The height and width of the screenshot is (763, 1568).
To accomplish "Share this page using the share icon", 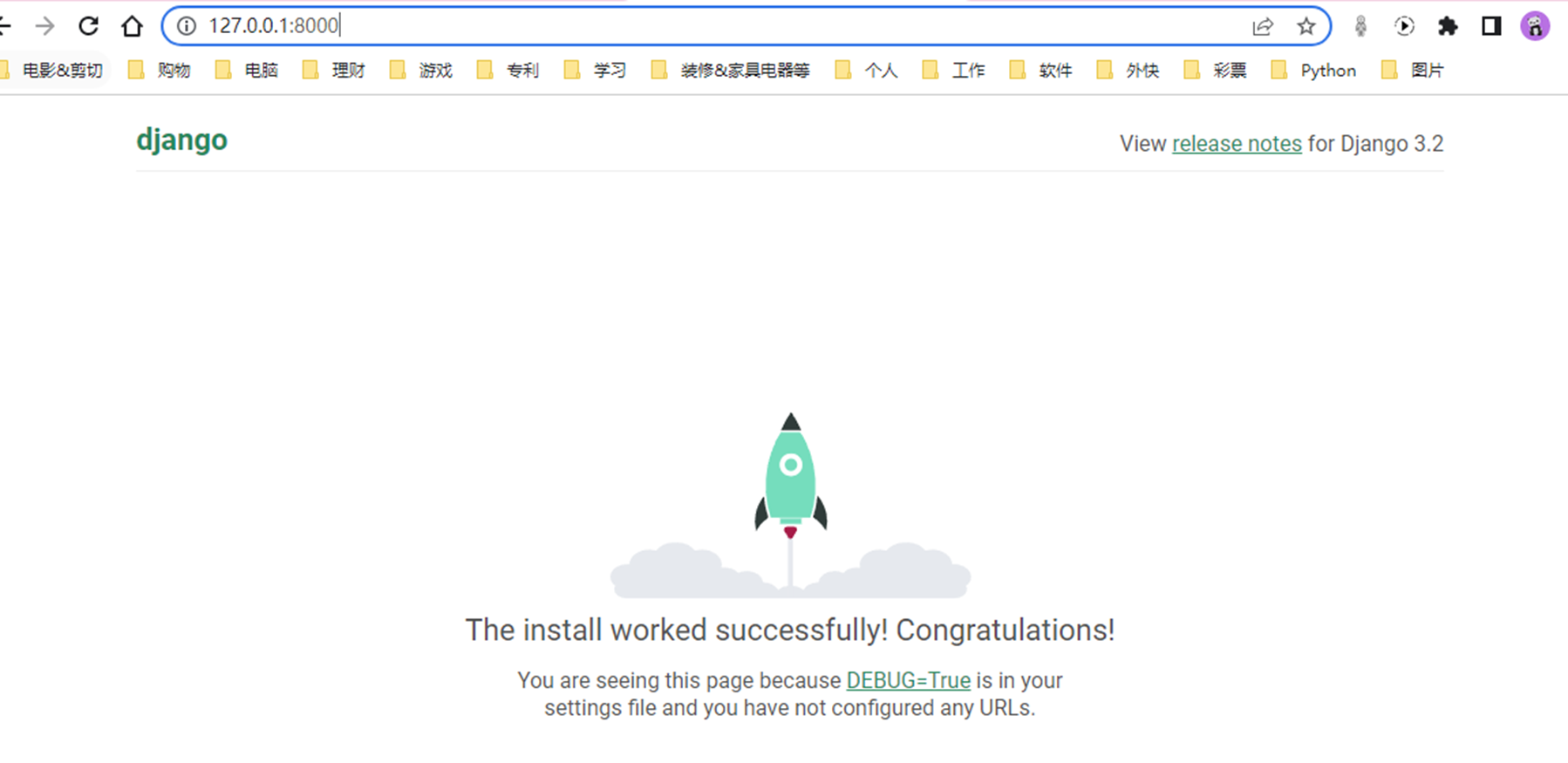I will click(x=1262, y=26).
